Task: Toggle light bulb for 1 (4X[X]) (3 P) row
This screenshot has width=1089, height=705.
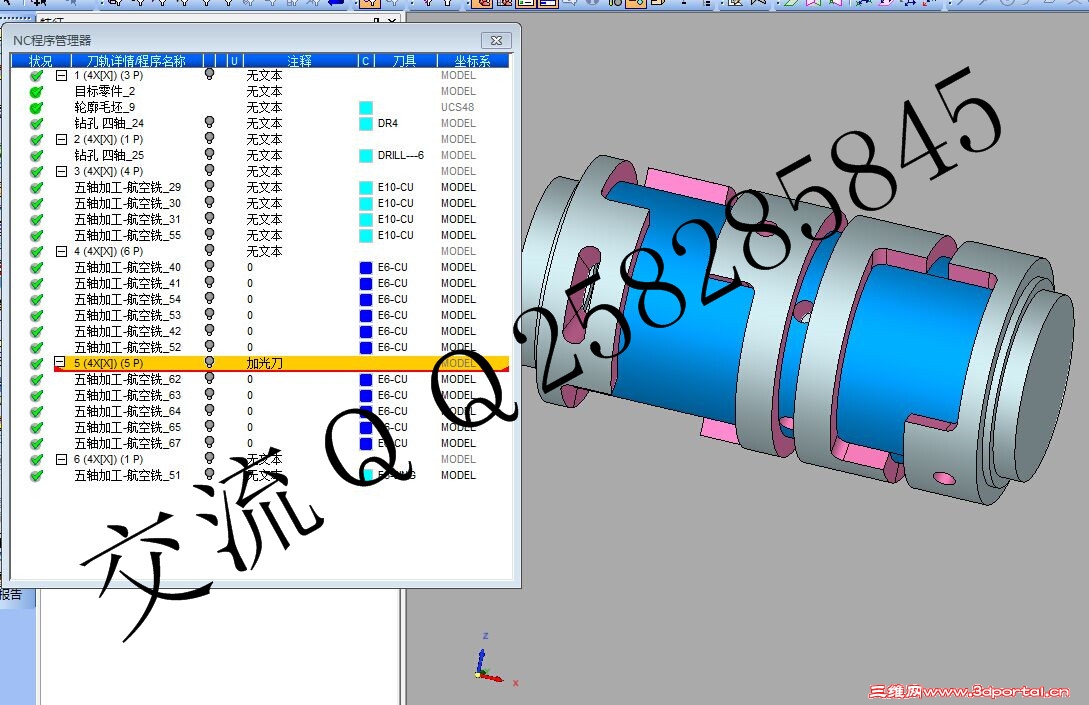Action: (x=209, y=74)
